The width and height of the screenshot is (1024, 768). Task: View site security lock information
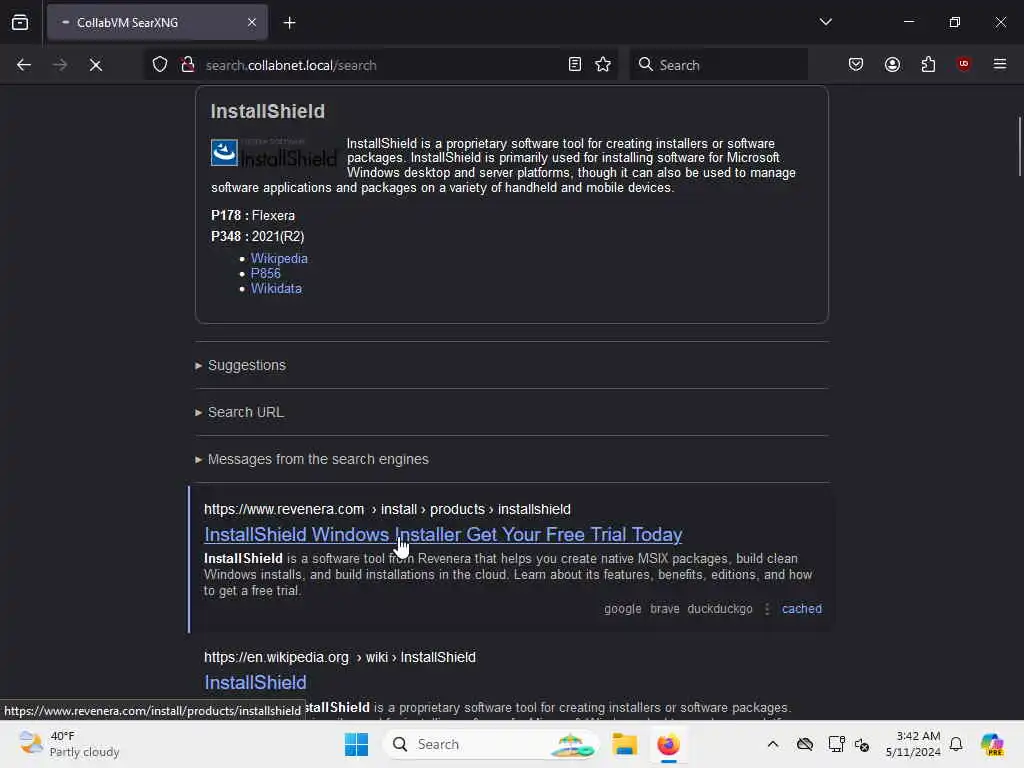187,64
